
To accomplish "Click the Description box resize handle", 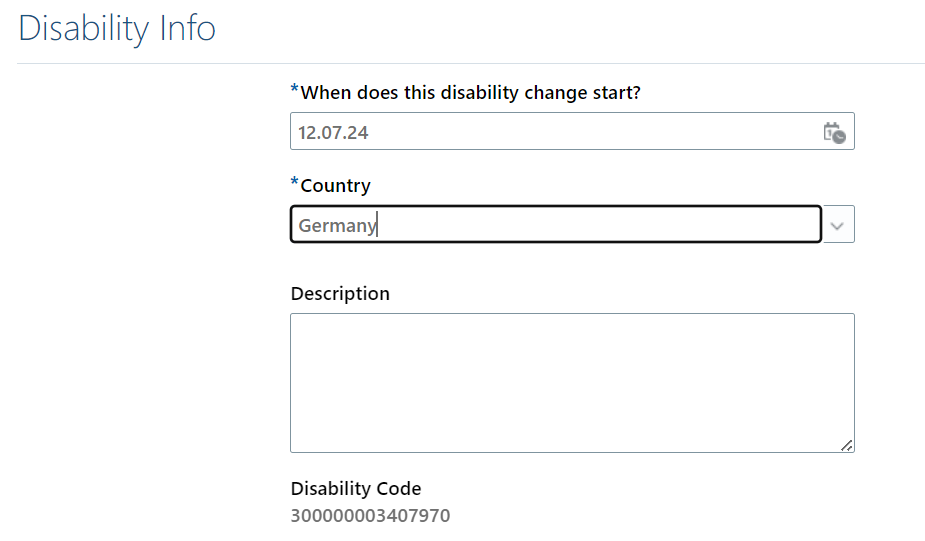I will (x=847, y=445).
